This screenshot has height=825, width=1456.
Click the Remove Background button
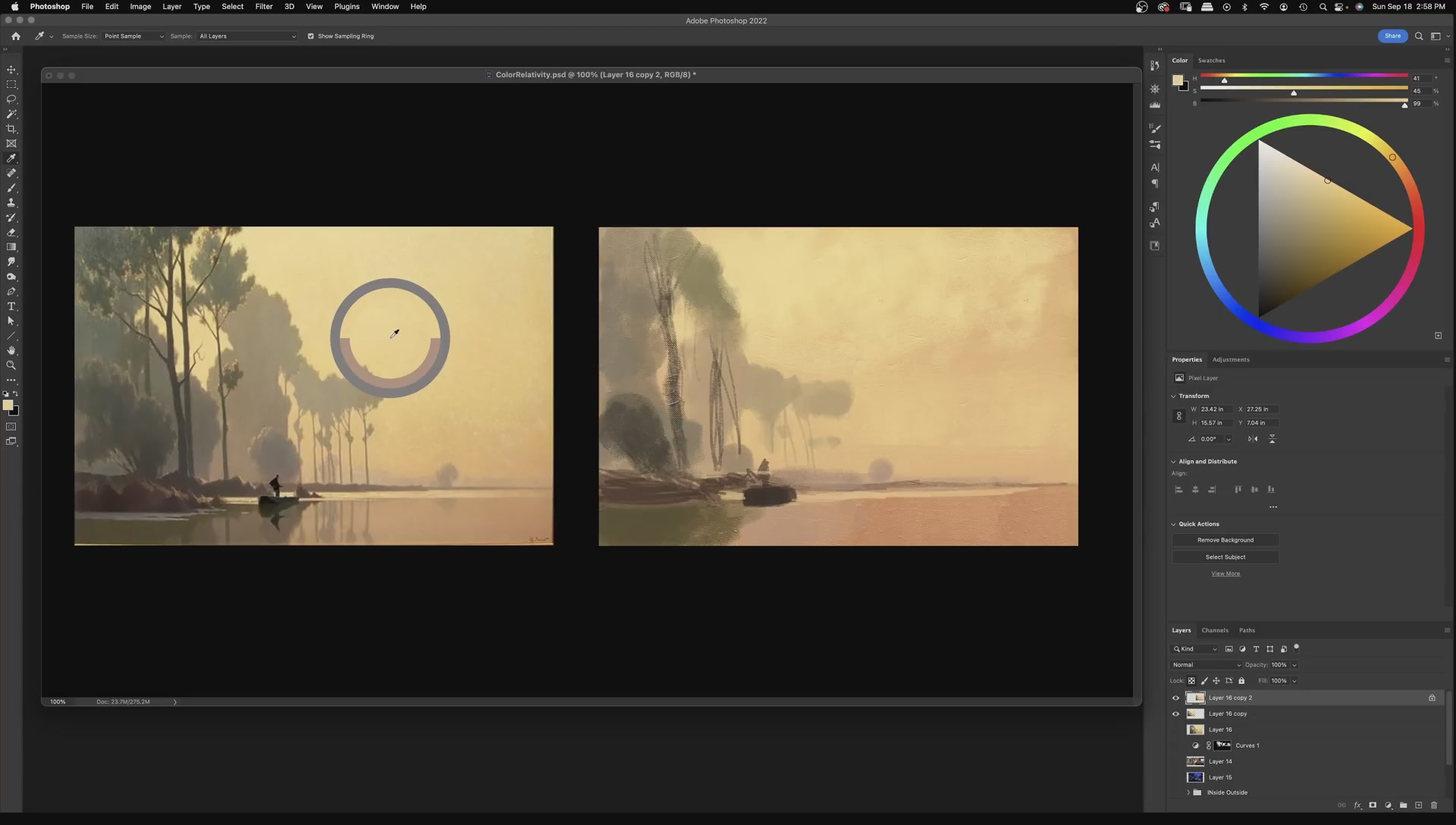pyautogui.click(x=1225, y=540)
